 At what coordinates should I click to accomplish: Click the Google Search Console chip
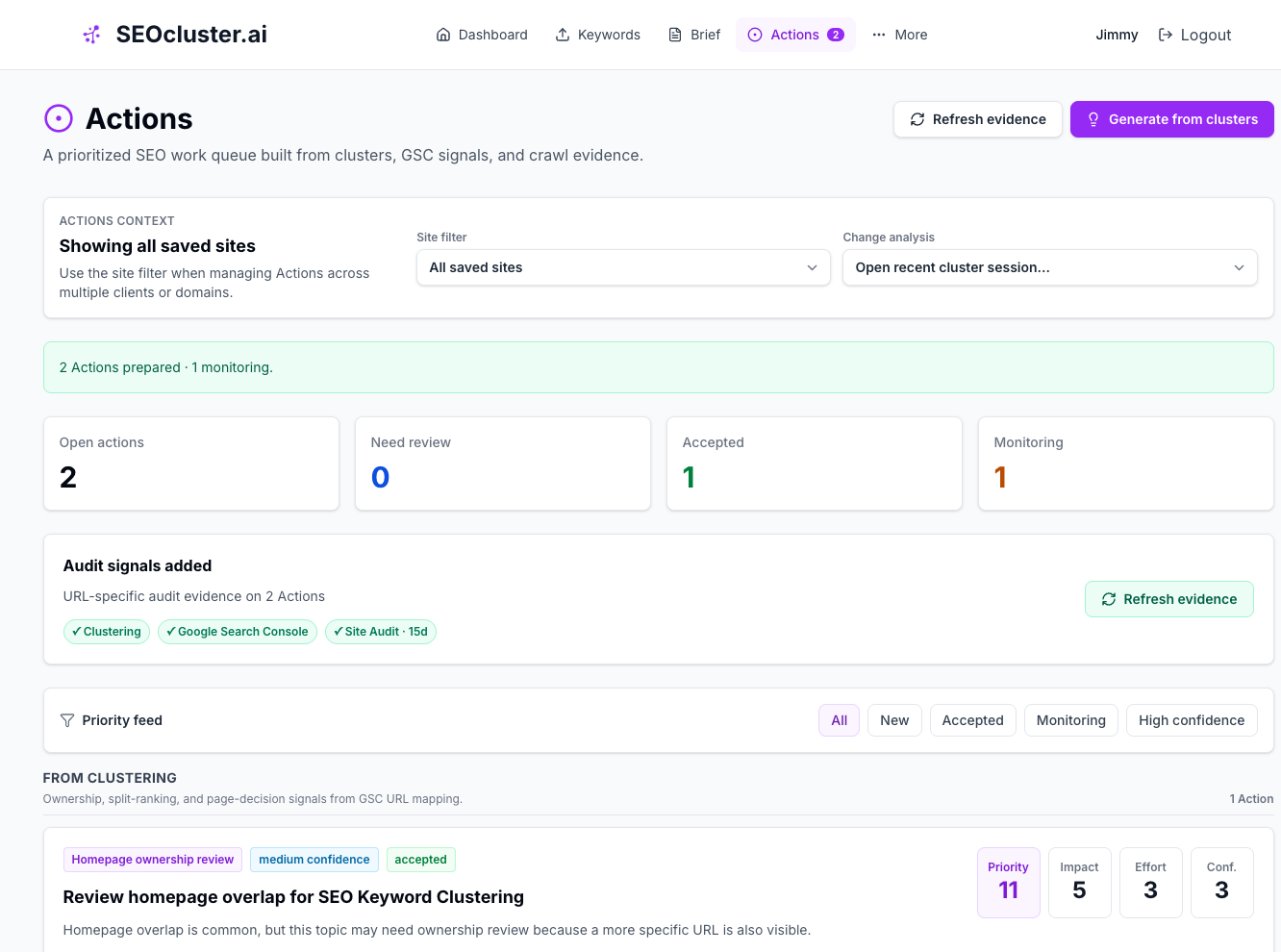238,632
